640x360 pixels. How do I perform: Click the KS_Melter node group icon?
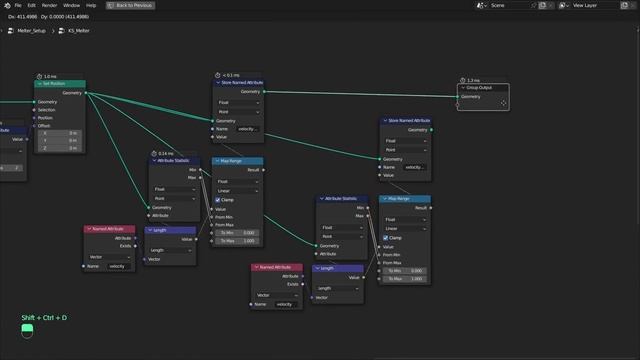click(62, 31)
